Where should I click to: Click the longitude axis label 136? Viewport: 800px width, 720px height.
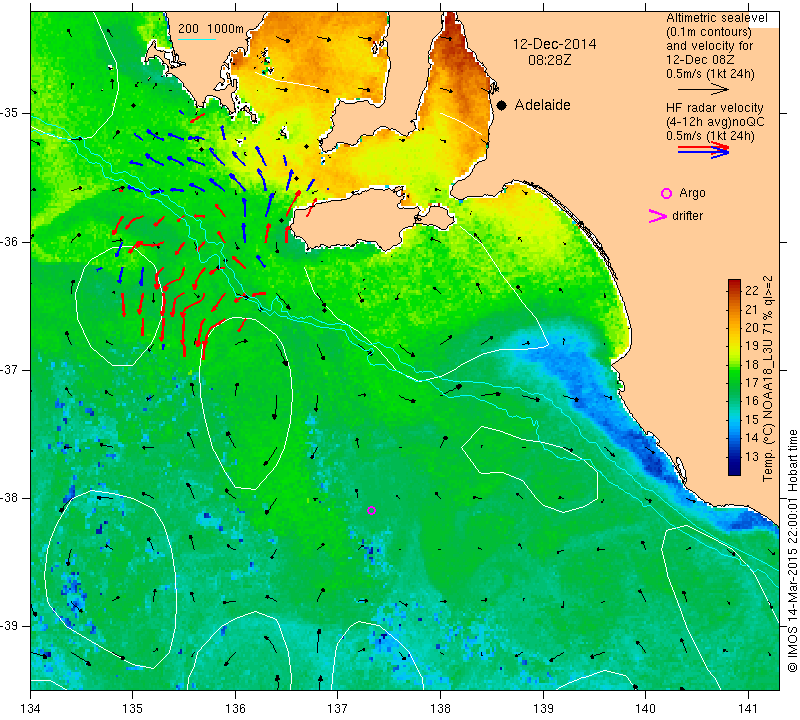tap(235, 709)
